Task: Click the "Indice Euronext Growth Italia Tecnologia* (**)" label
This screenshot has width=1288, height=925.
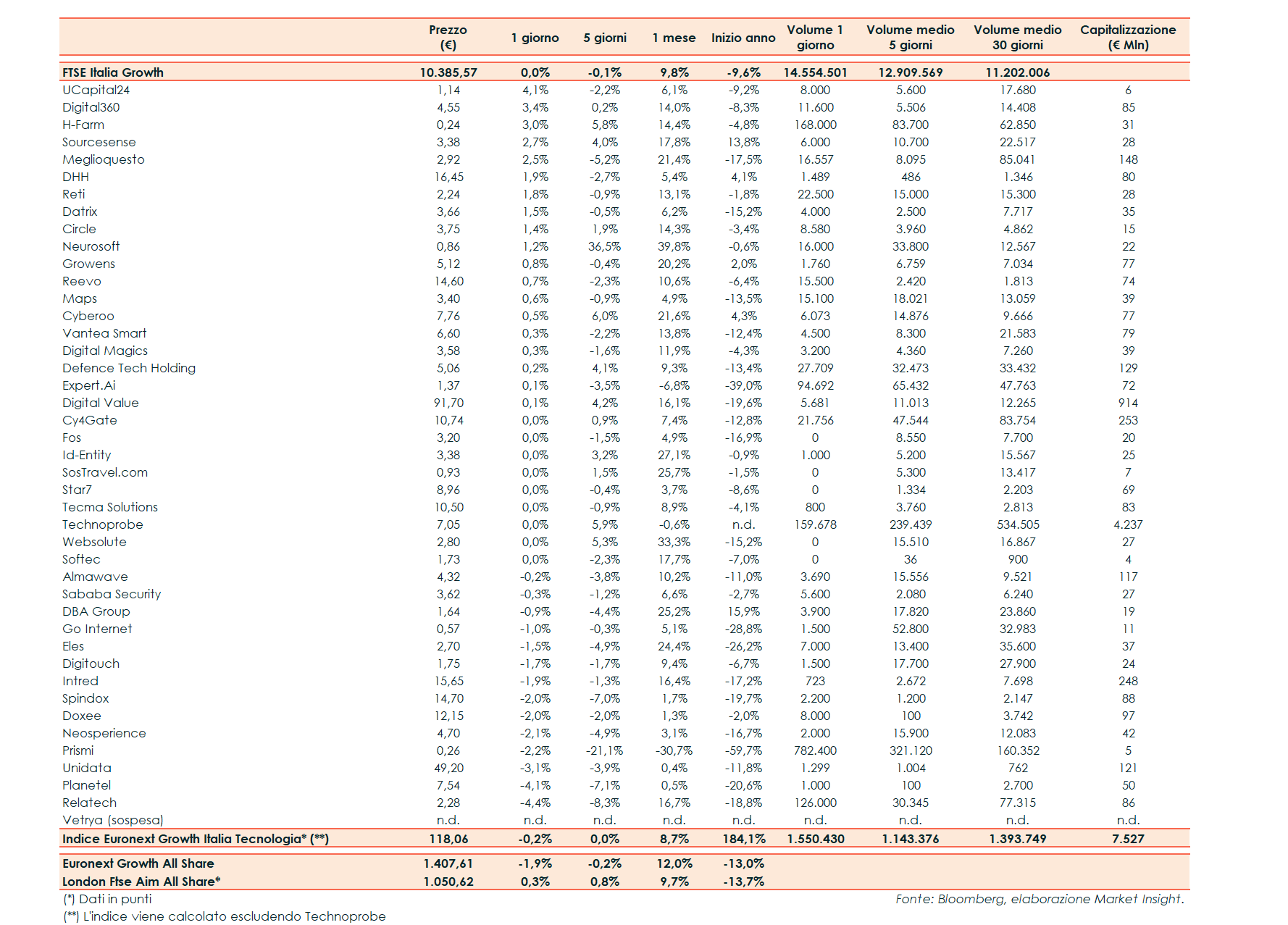Action: tap(196, 839)
